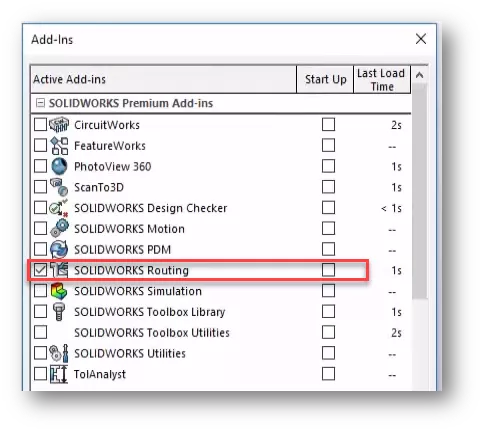Select the SOLIDWORKS Toolbox Utilities label
Screen dimensions: 484x433
pos(152,333)
